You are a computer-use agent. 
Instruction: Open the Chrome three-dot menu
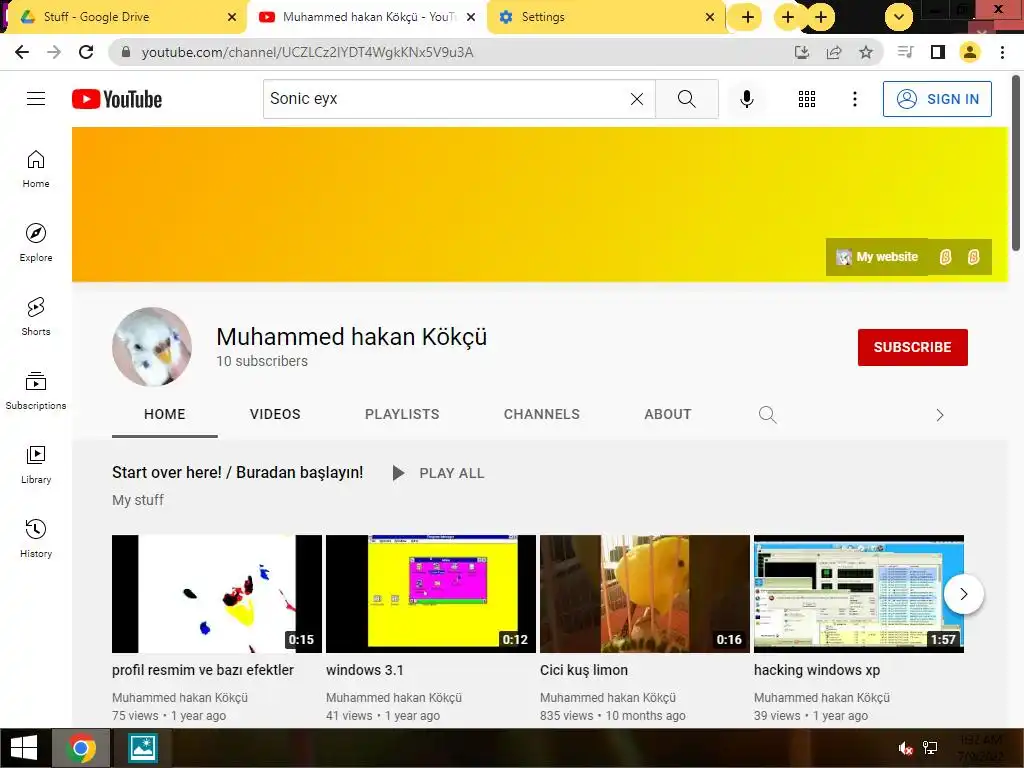[x=1002, y=52]
